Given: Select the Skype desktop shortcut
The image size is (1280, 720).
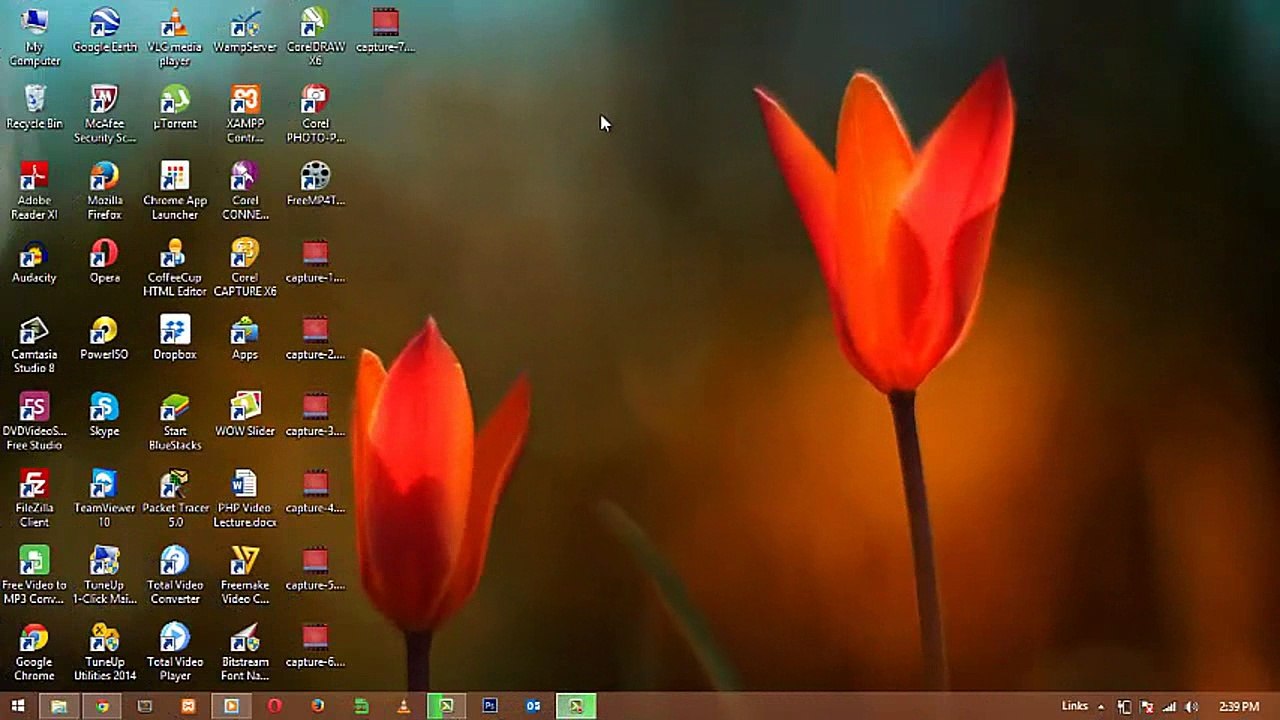Looking at the screenshot, I should point(104,415).
